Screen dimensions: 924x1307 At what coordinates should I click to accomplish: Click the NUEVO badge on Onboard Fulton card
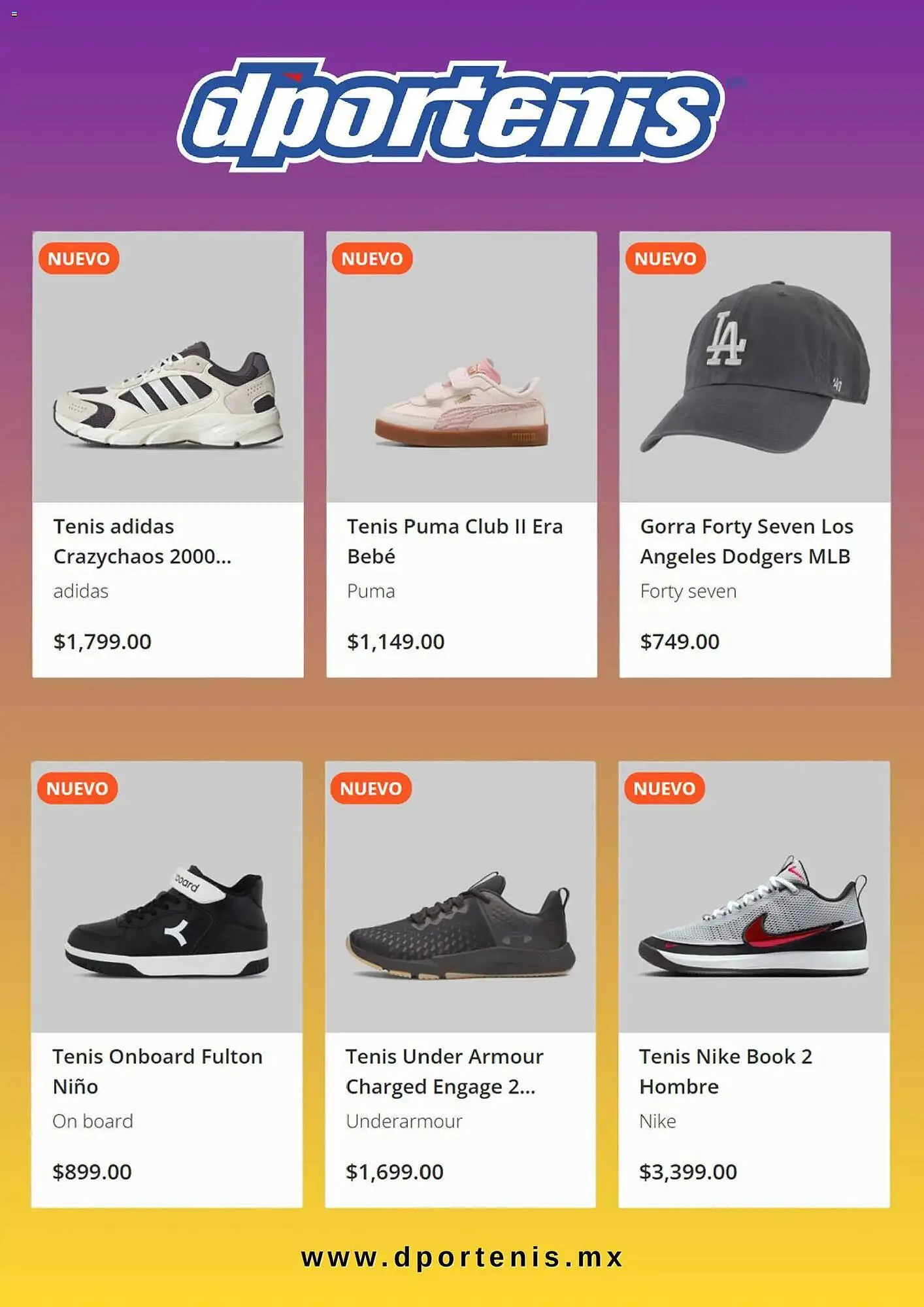point(78,789)
